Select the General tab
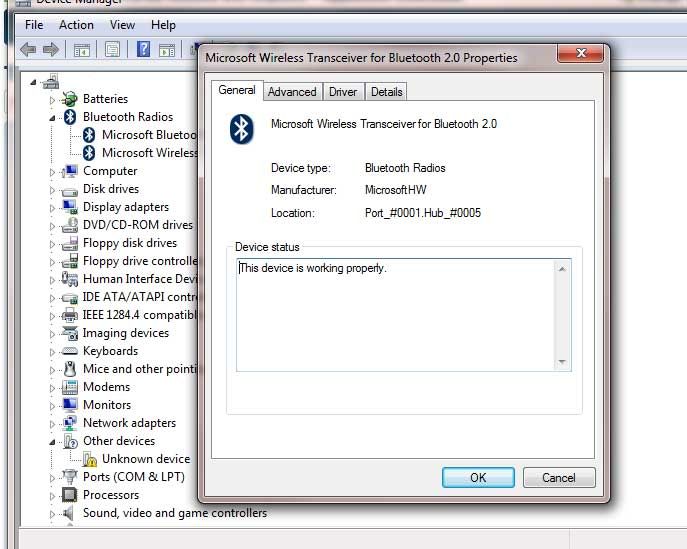 tap(237, 90)
